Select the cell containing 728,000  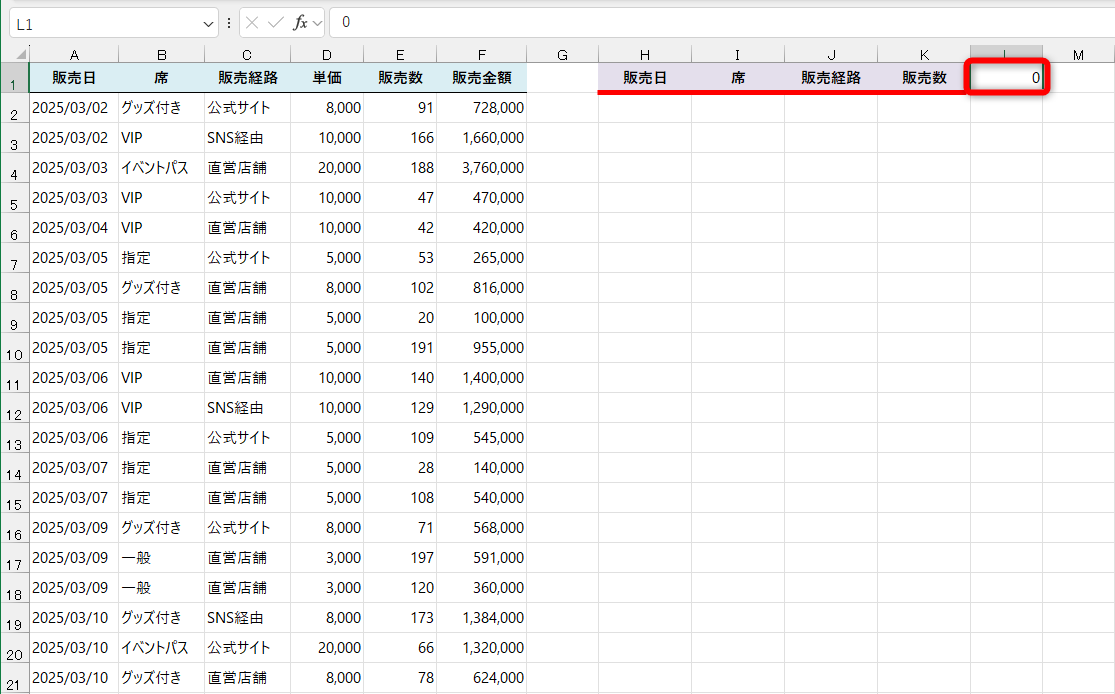tap(481, 106)
